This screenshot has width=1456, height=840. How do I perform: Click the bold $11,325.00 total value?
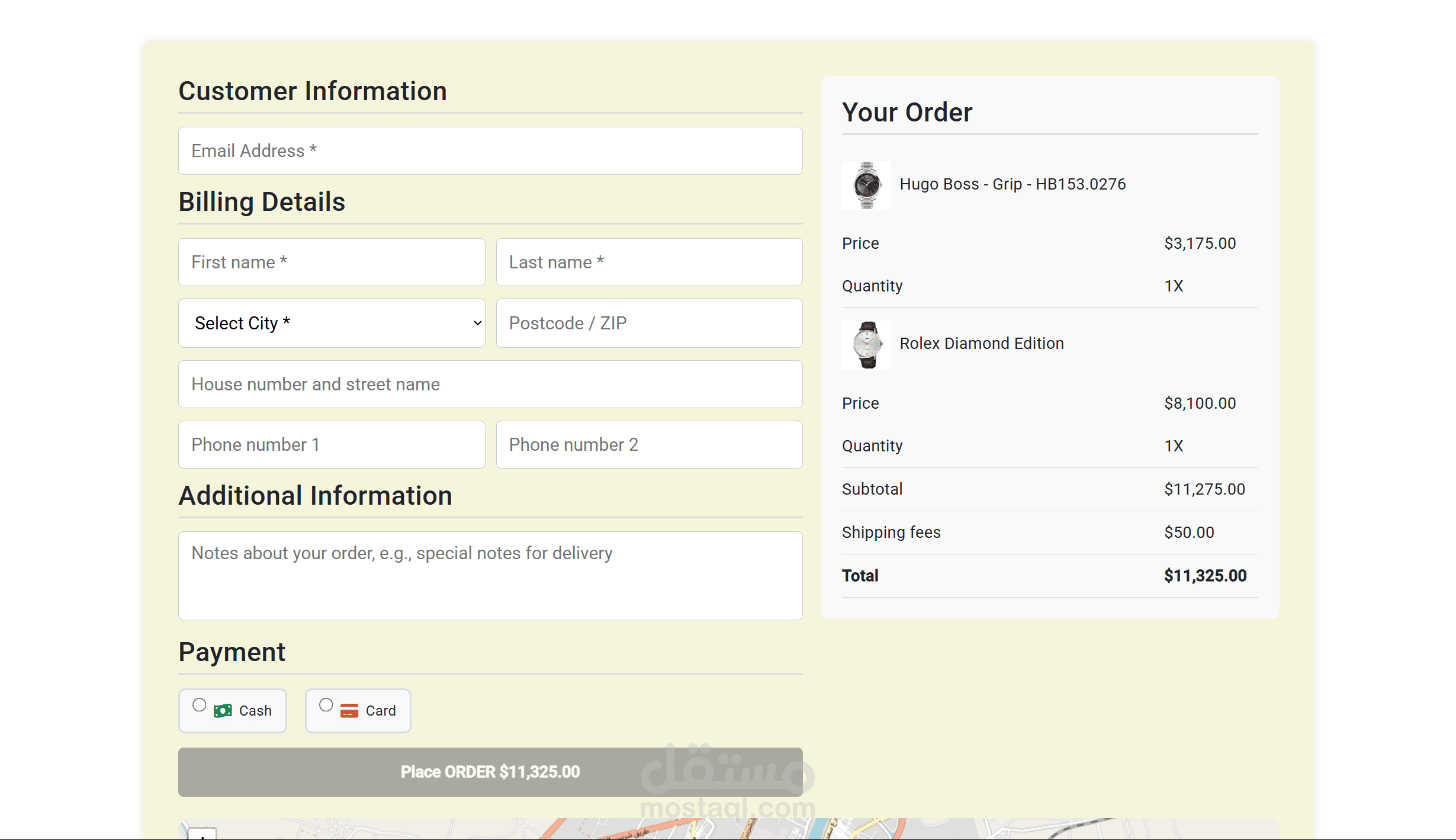1205,576
